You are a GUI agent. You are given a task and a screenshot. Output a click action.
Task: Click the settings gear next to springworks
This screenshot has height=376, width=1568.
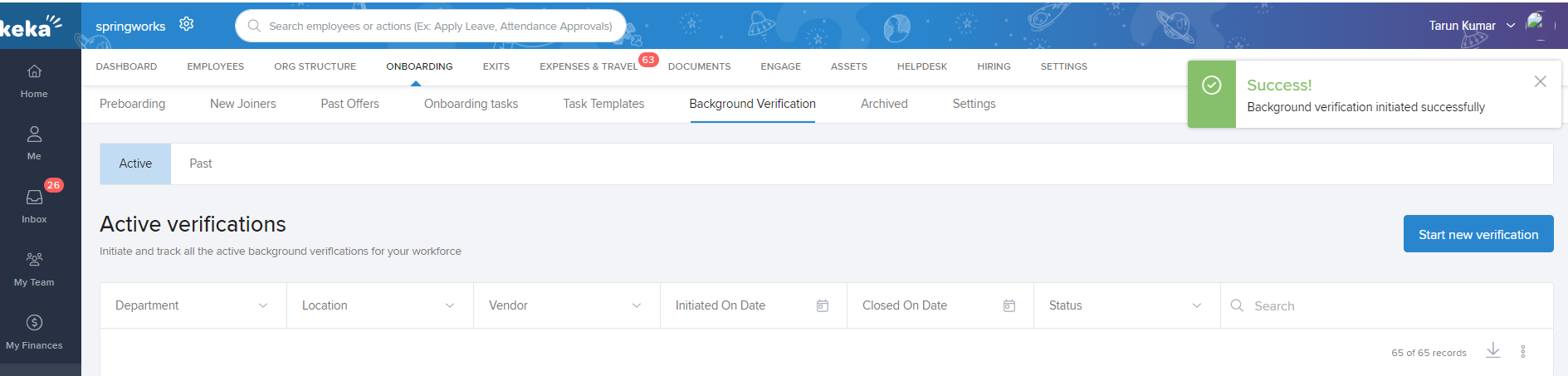(x=187, y=24)
